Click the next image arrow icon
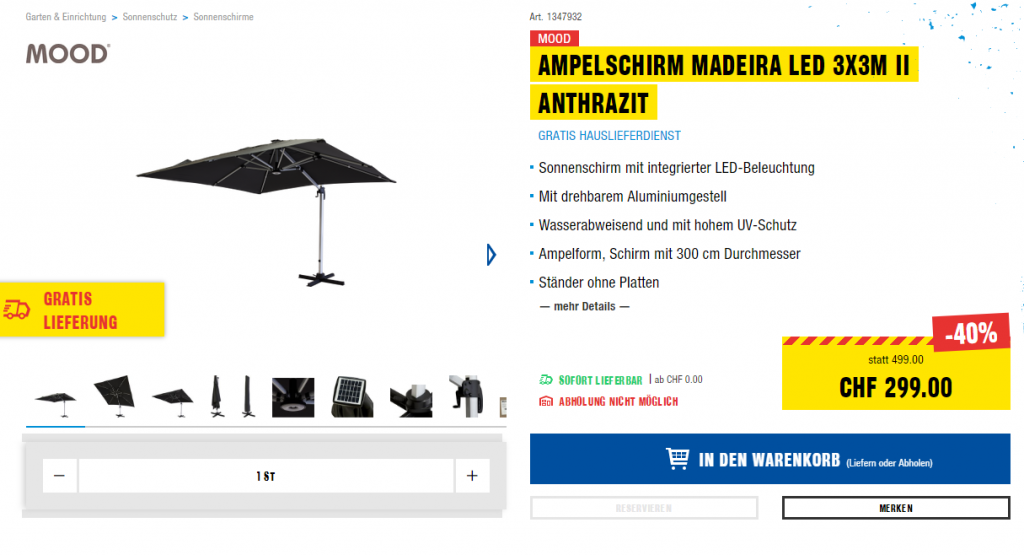Screen dimensions: 1024x555 (x=491, y=255)
